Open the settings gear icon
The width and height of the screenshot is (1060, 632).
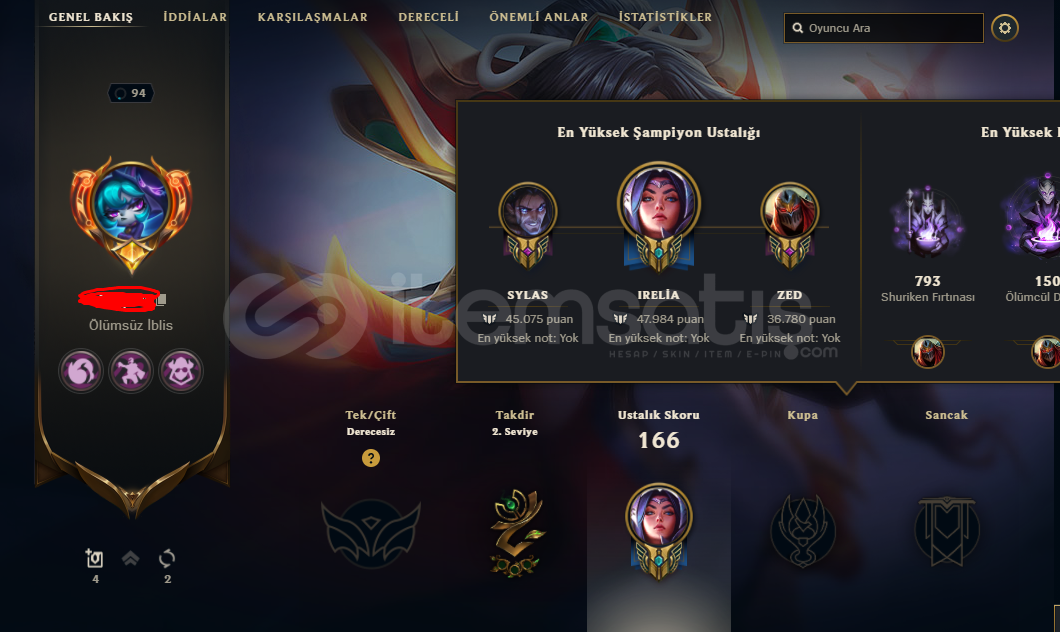(1005, 28)
